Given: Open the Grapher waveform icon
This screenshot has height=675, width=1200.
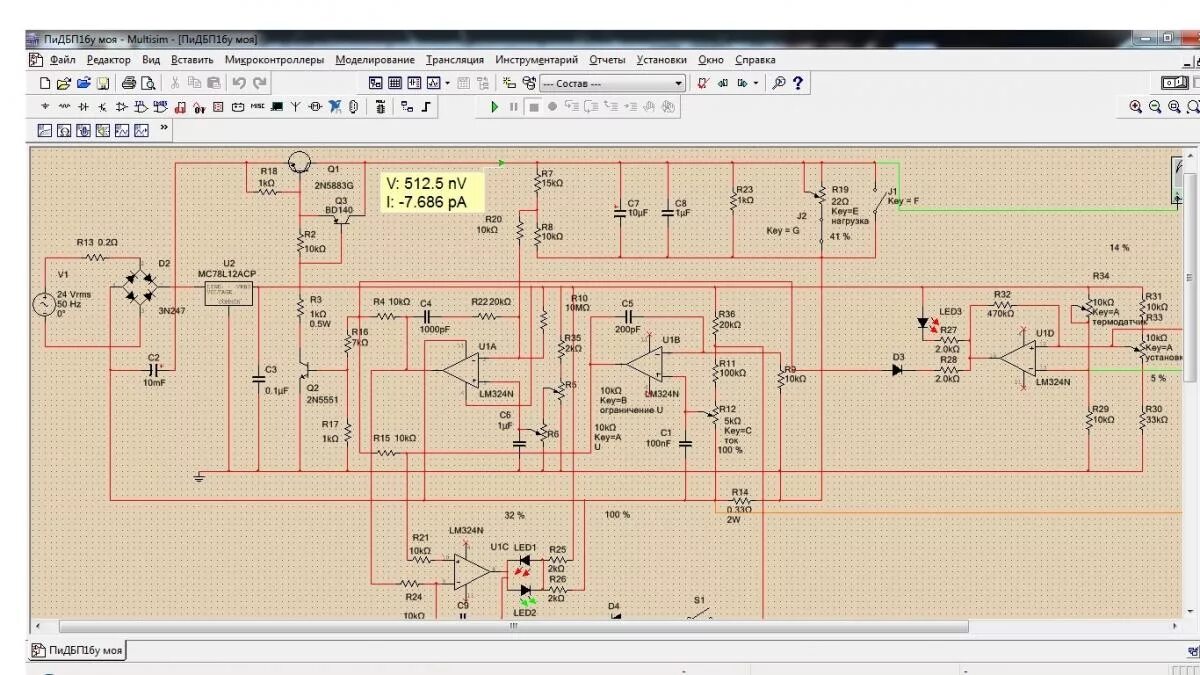Looking at the screenshot, I should click(x=434, y=84).
